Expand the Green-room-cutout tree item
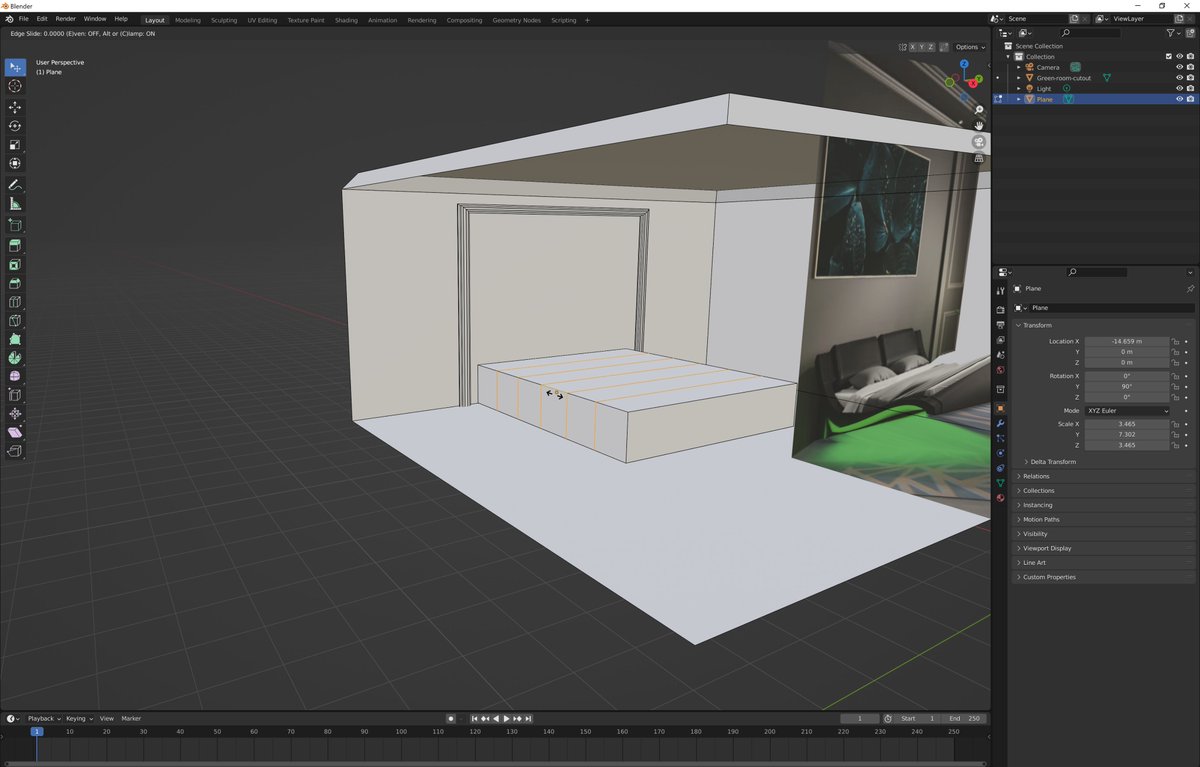 coord(1019,78)
